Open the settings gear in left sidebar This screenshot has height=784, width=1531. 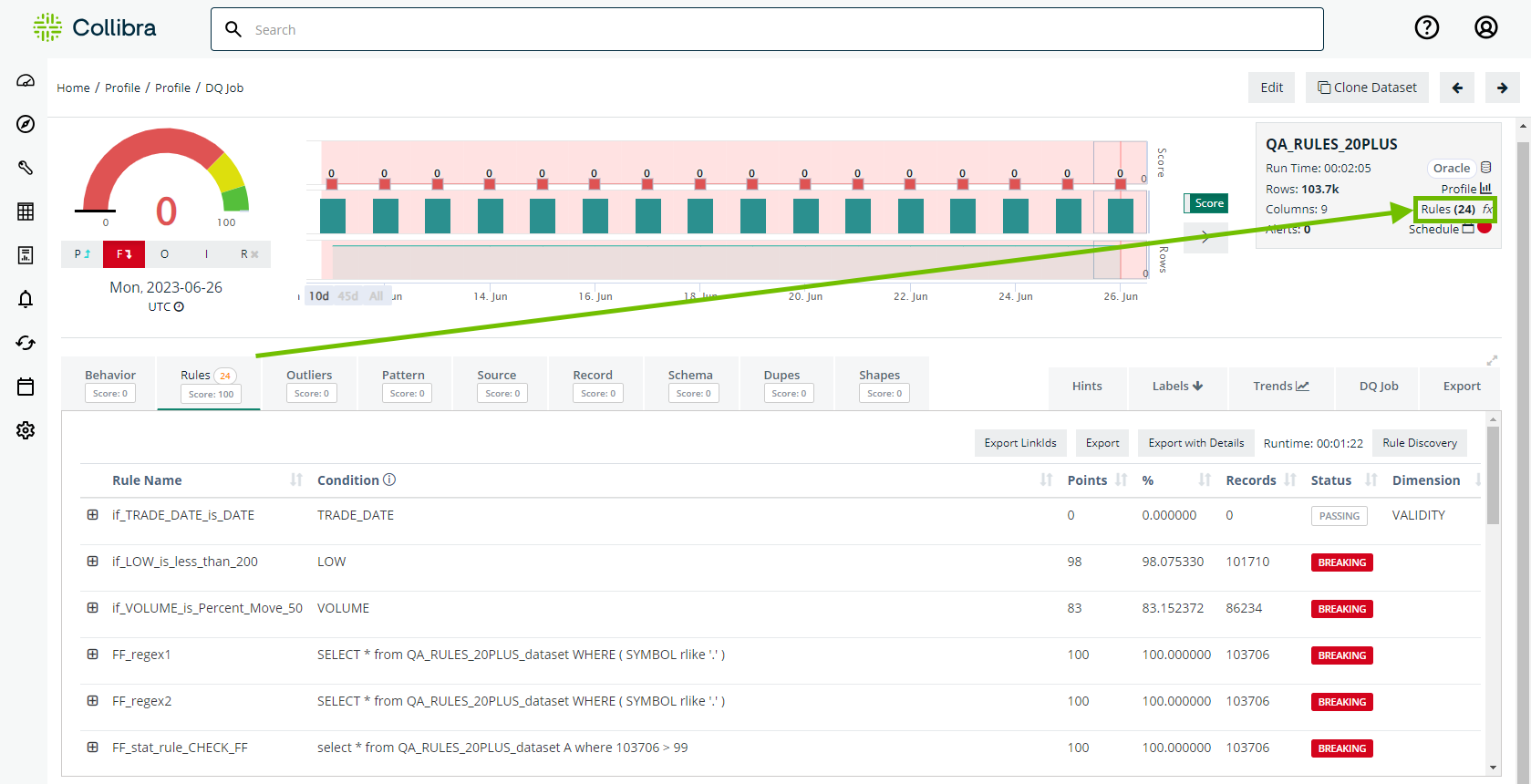(x=26, y=430)
